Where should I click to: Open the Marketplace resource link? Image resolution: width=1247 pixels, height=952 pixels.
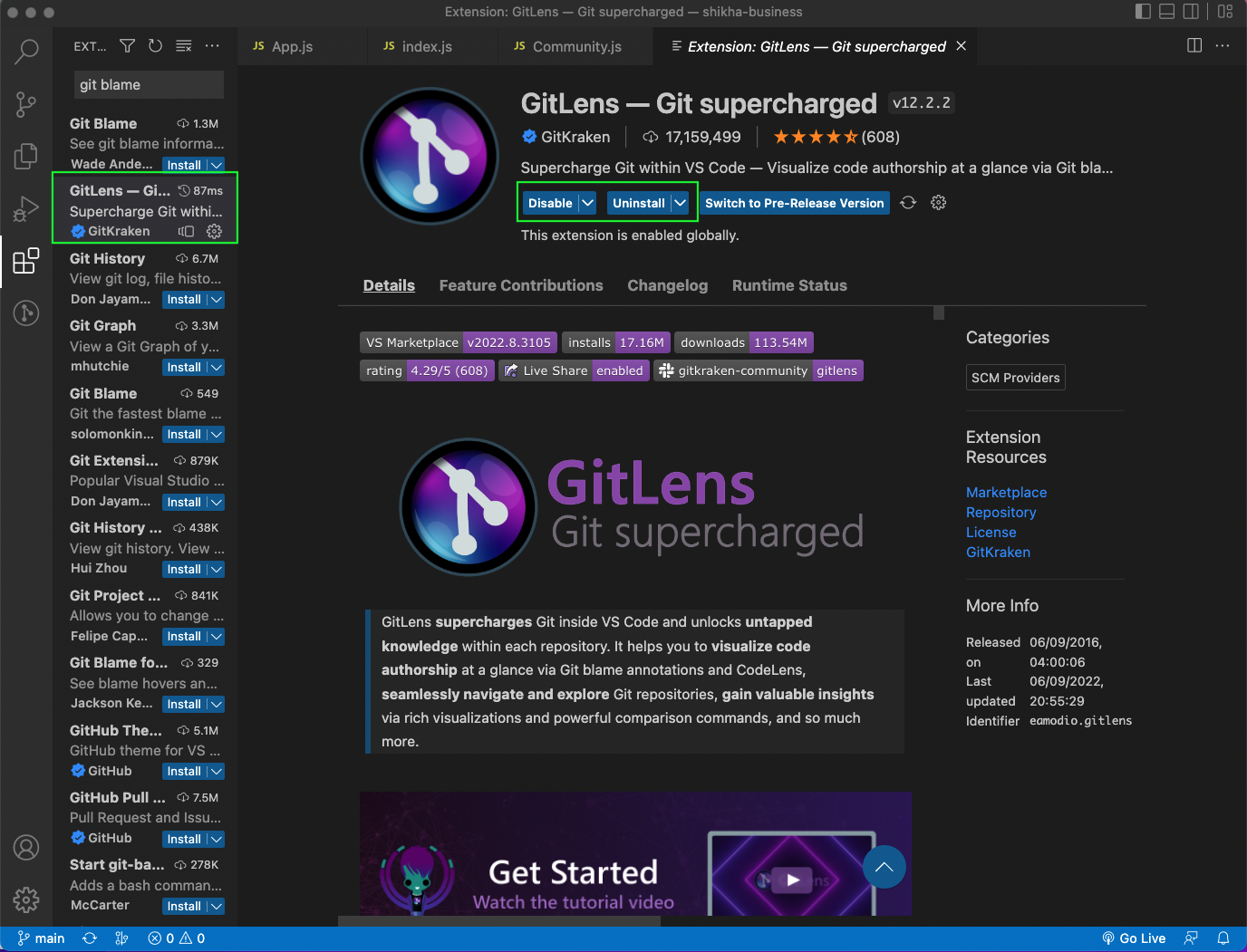click(1006, 493)
